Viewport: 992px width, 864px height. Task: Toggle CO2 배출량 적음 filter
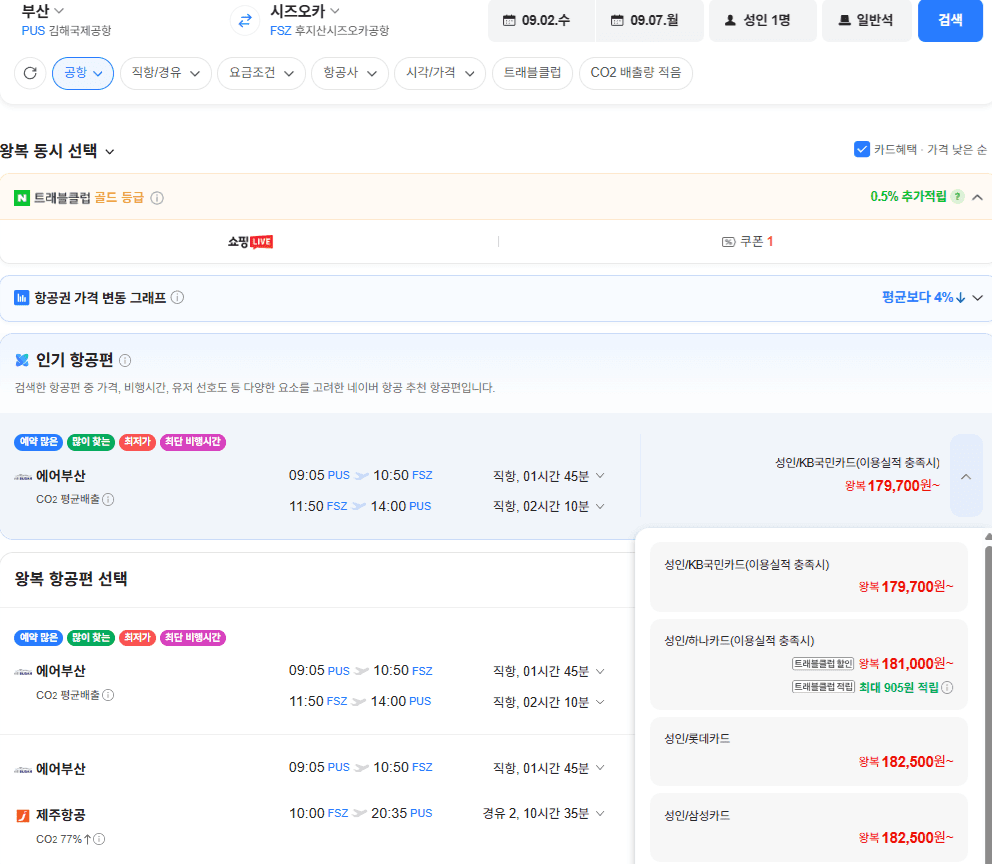click(636, 73)
